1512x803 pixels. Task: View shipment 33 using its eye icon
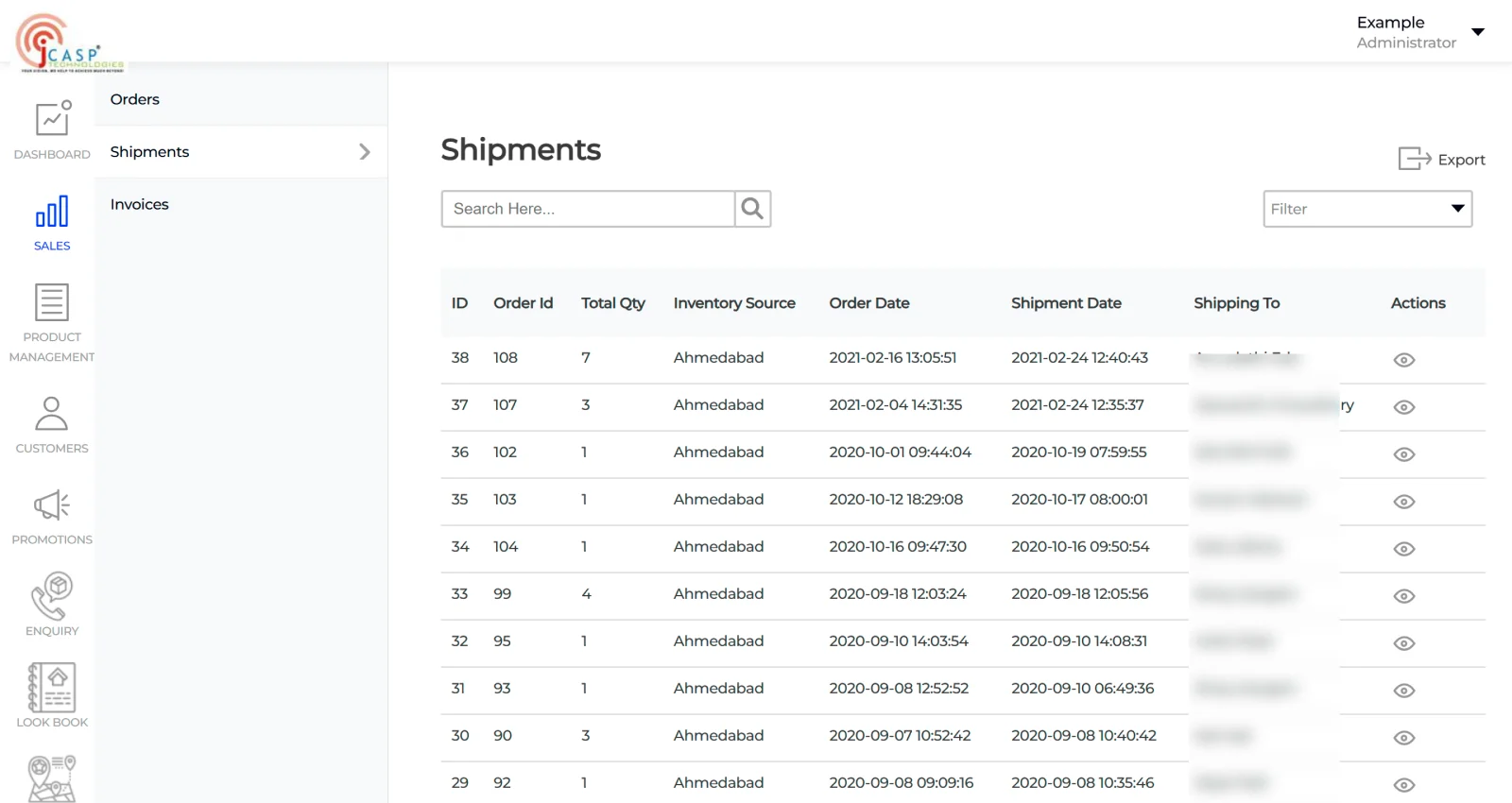[x=1404, y=596]
